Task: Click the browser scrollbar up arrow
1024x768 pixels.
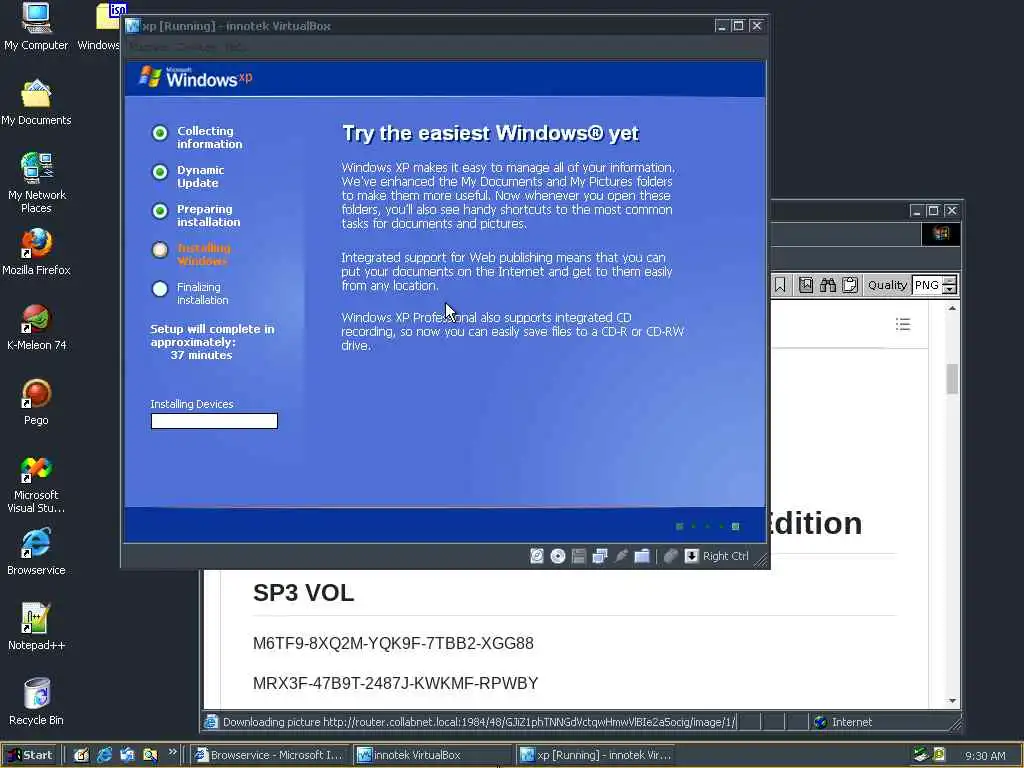Action: click(x=953, y=308)
